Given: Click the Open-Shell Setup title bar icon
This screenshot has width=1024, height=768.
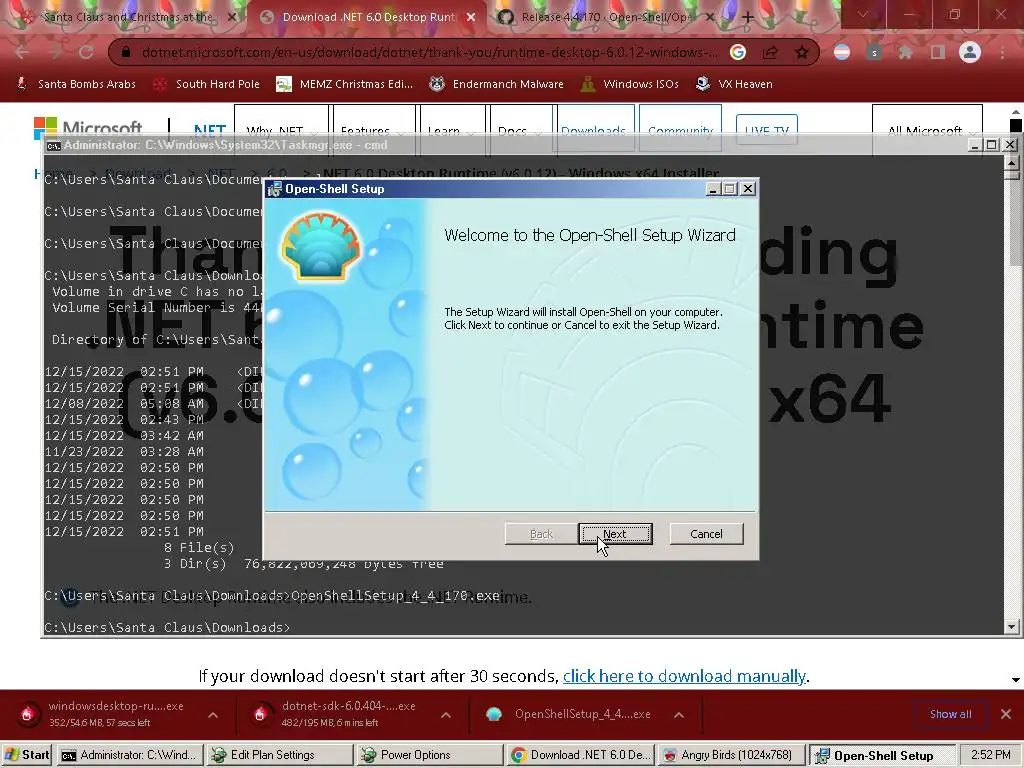Looking at the screenshot, I should click(x=275, y=189).
